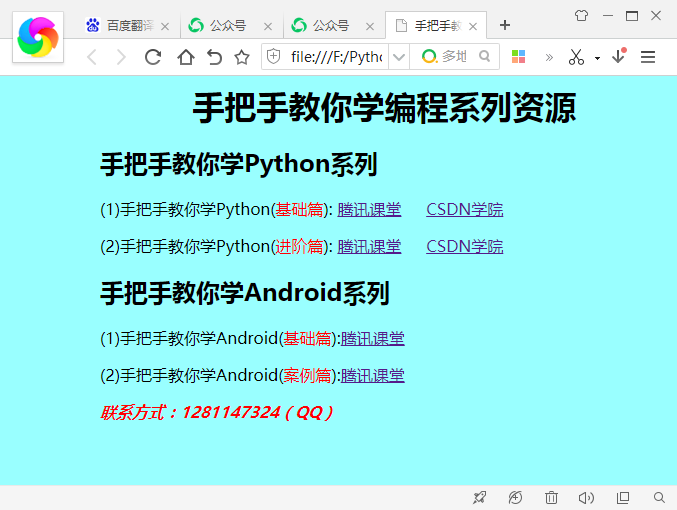
Task: Open 腾讯课堂 link for Python 进阶篇
Action: [x=369, y=247]
